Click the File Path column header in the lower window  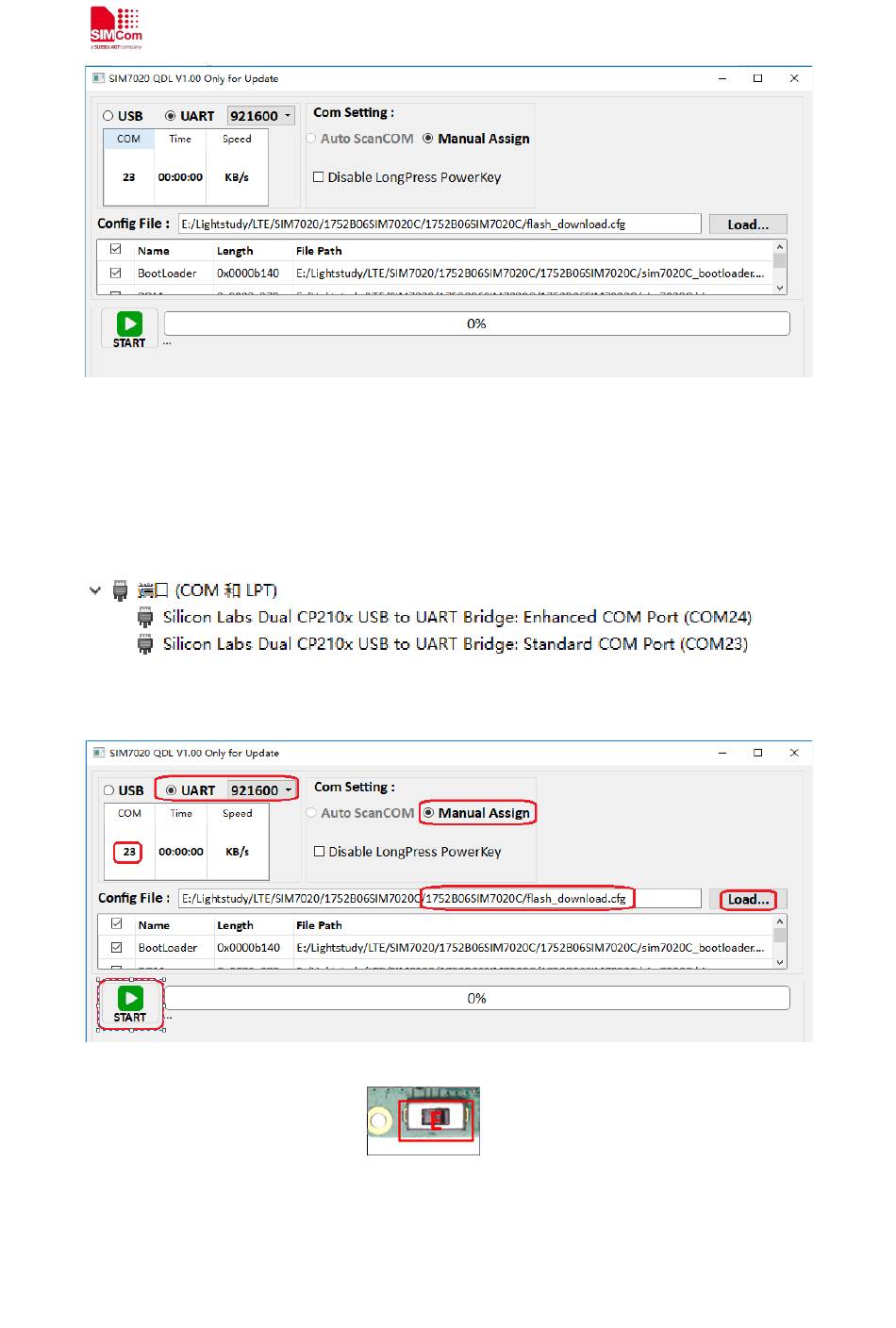tap(319, 925)
